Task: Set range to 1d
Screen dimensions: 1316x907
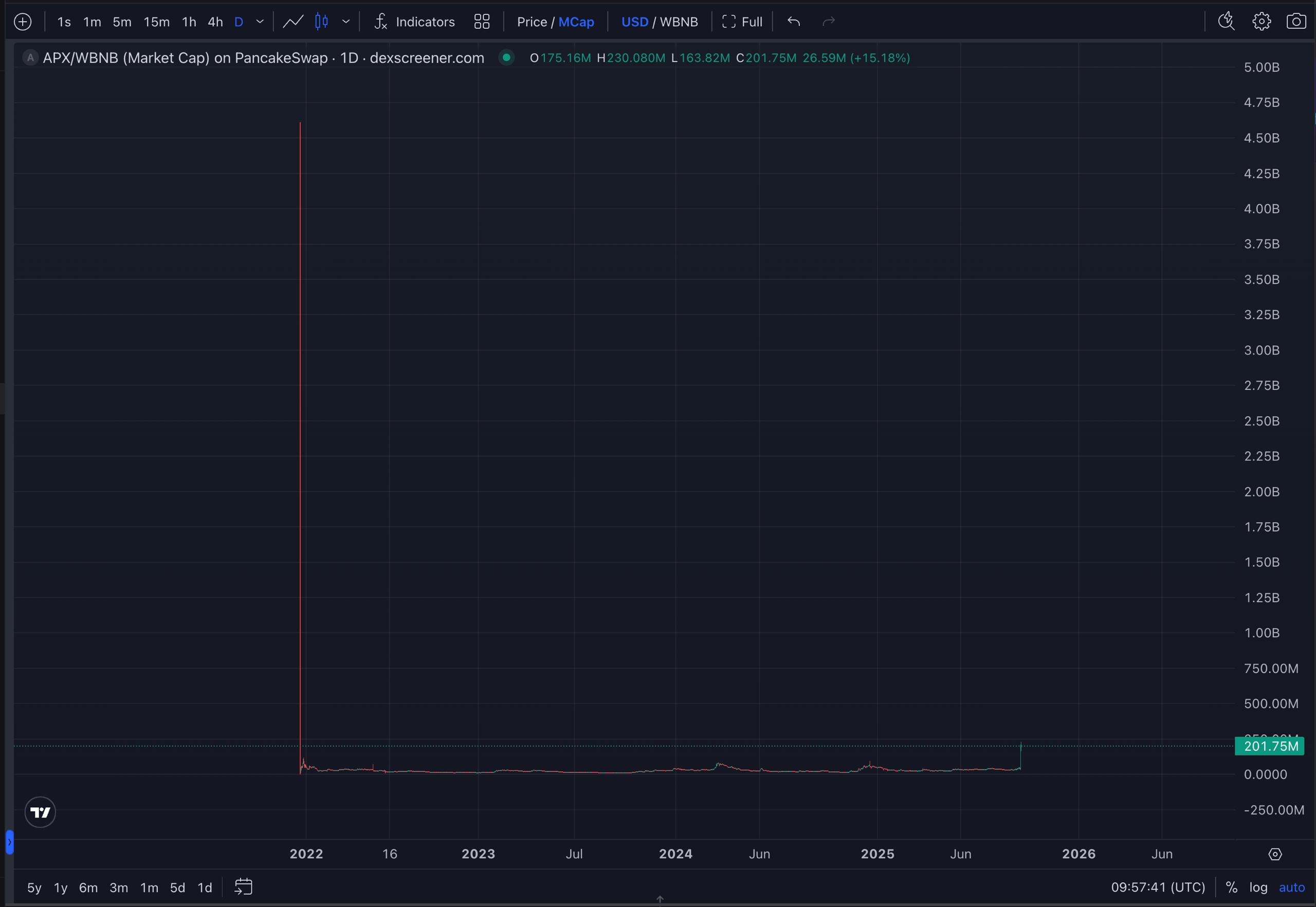Action: click(x=205, y=887)
